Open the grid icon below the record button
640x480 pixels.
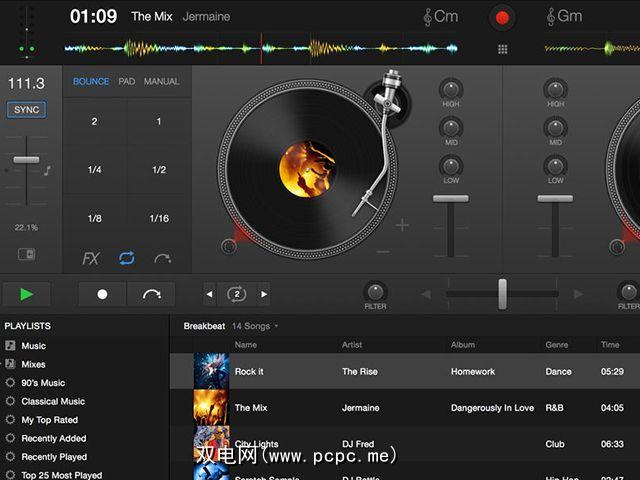click(x=502, y=49)
